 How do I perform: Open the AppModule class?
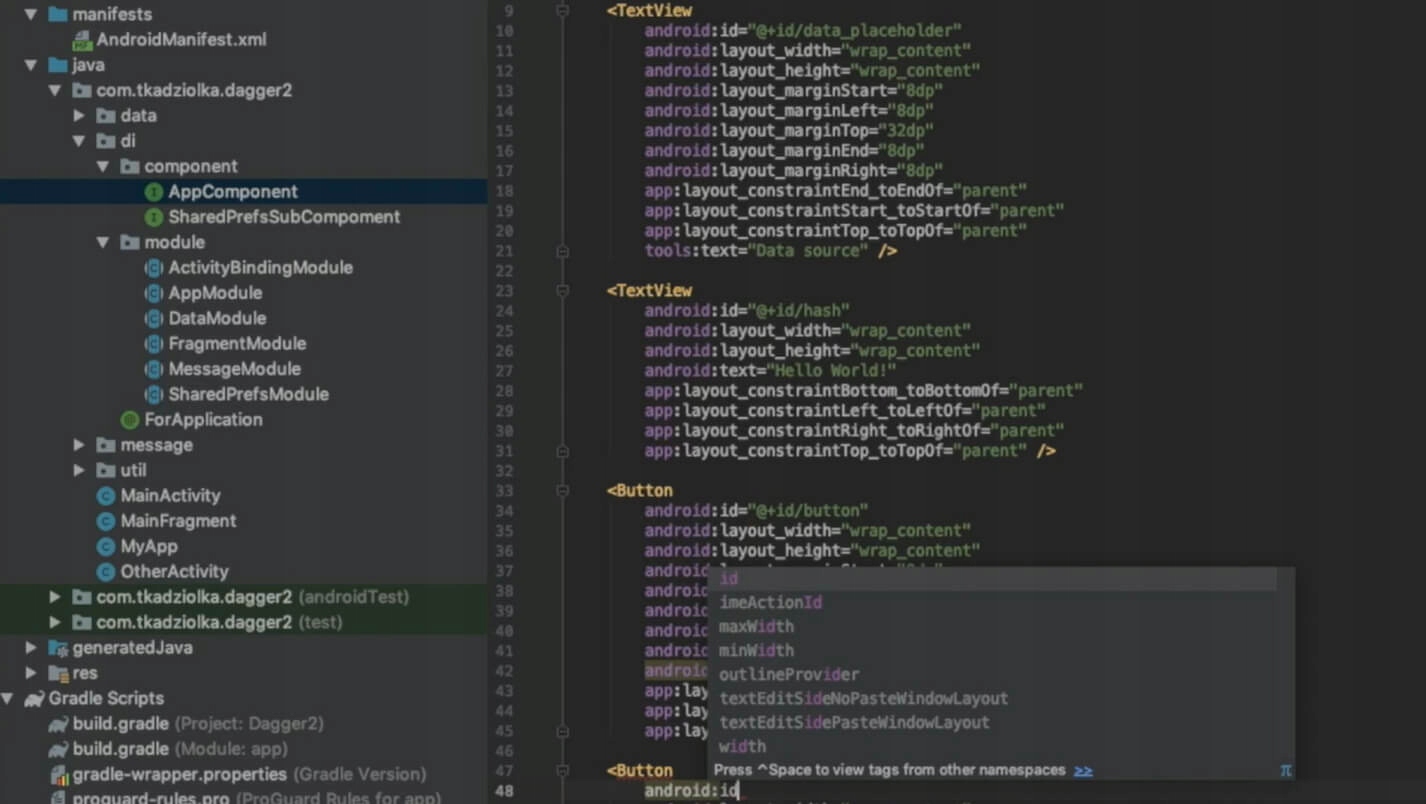215,293
